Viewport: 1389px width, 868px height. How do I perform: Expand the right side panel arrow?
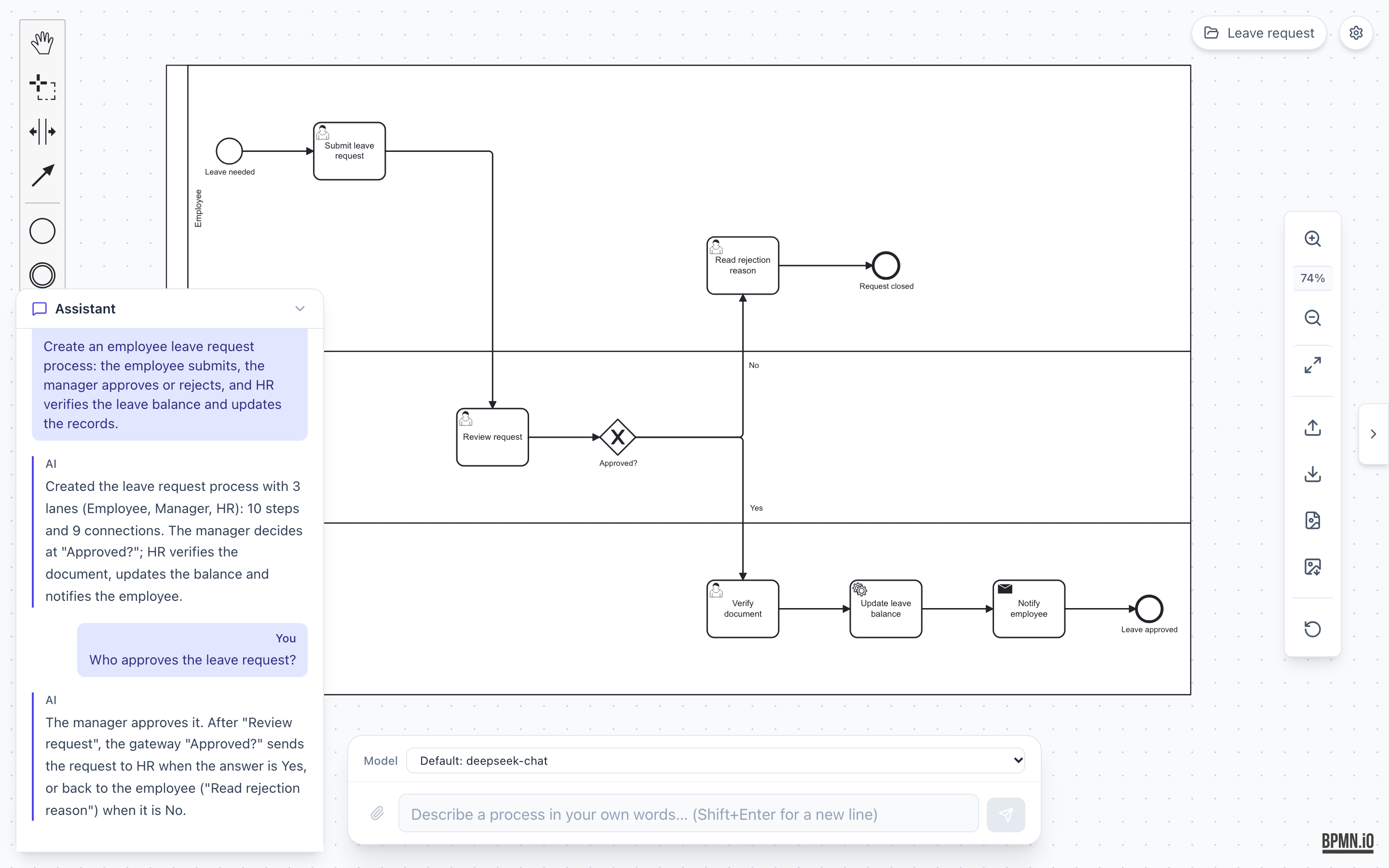click(1373, 434)
